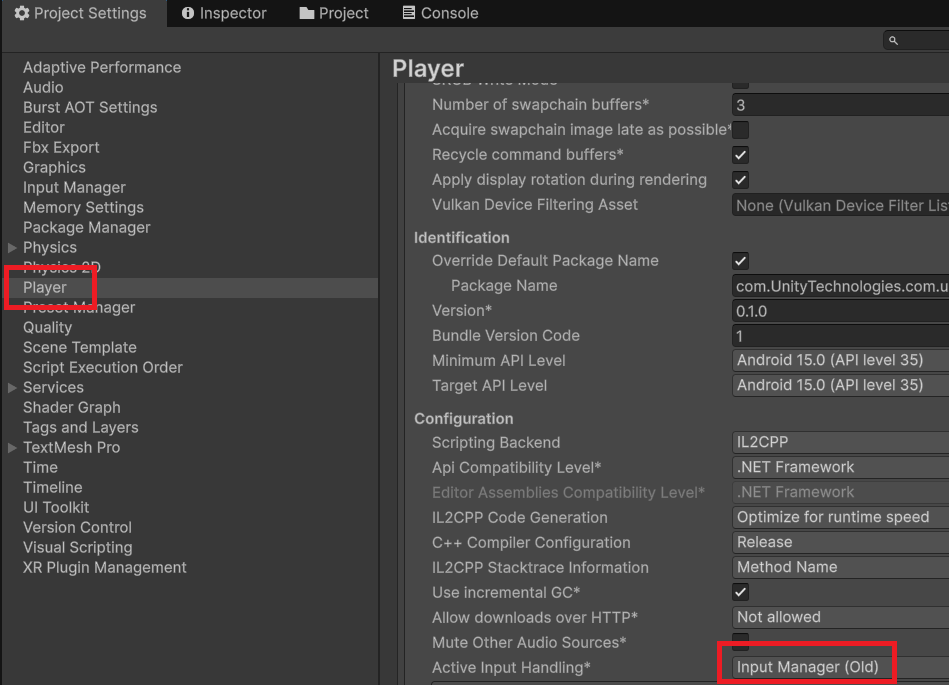
Task: Click the Console tab icon
Action: point(409,13)
